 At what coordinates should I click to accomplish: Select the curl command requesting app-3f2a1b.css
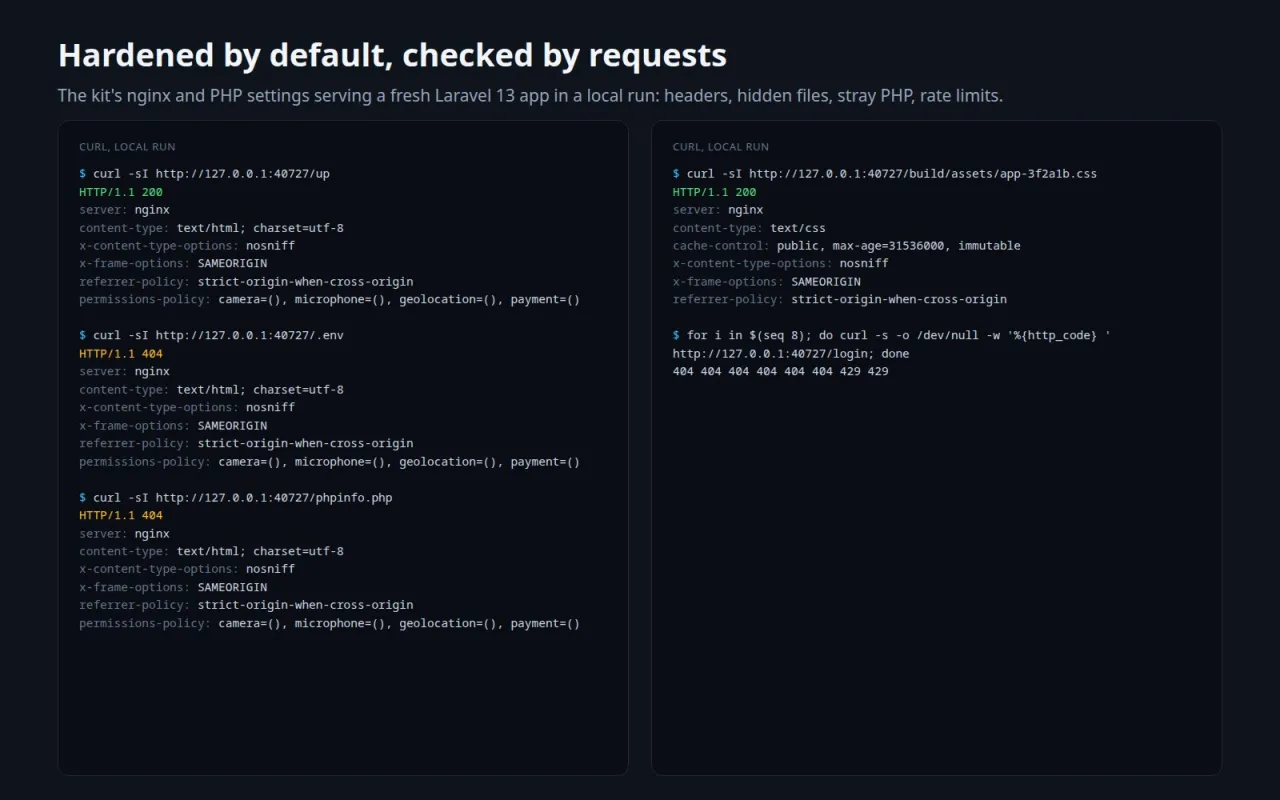click(x=885, y=174)
